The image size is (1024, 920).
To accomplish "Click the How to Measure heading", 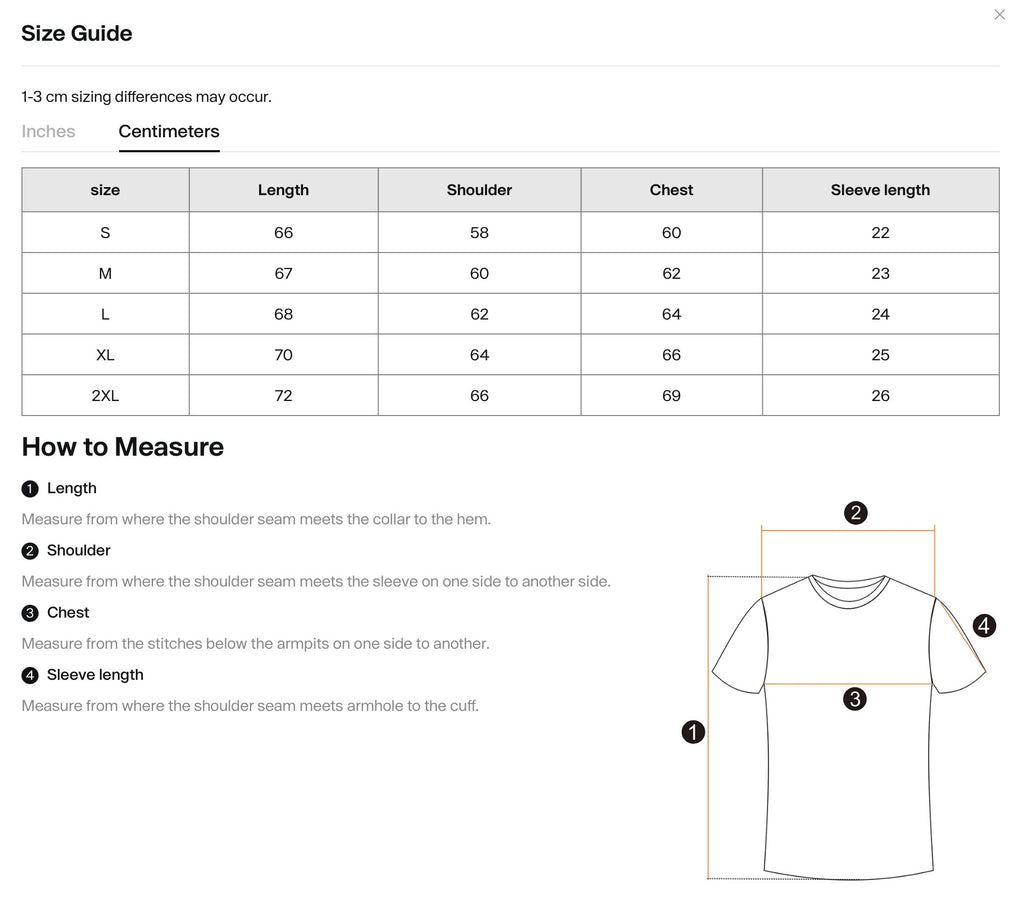I will point(123,447).
